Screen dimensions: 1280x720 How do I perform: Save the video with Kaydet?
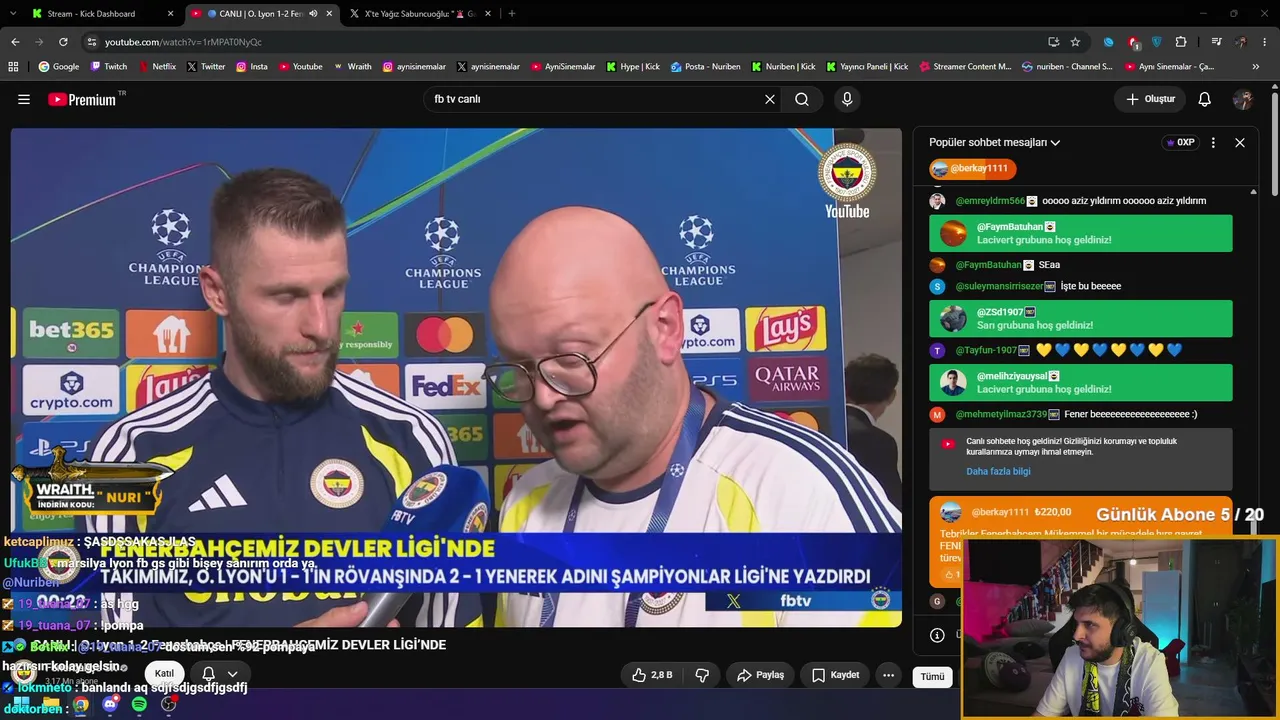(834, 675)
